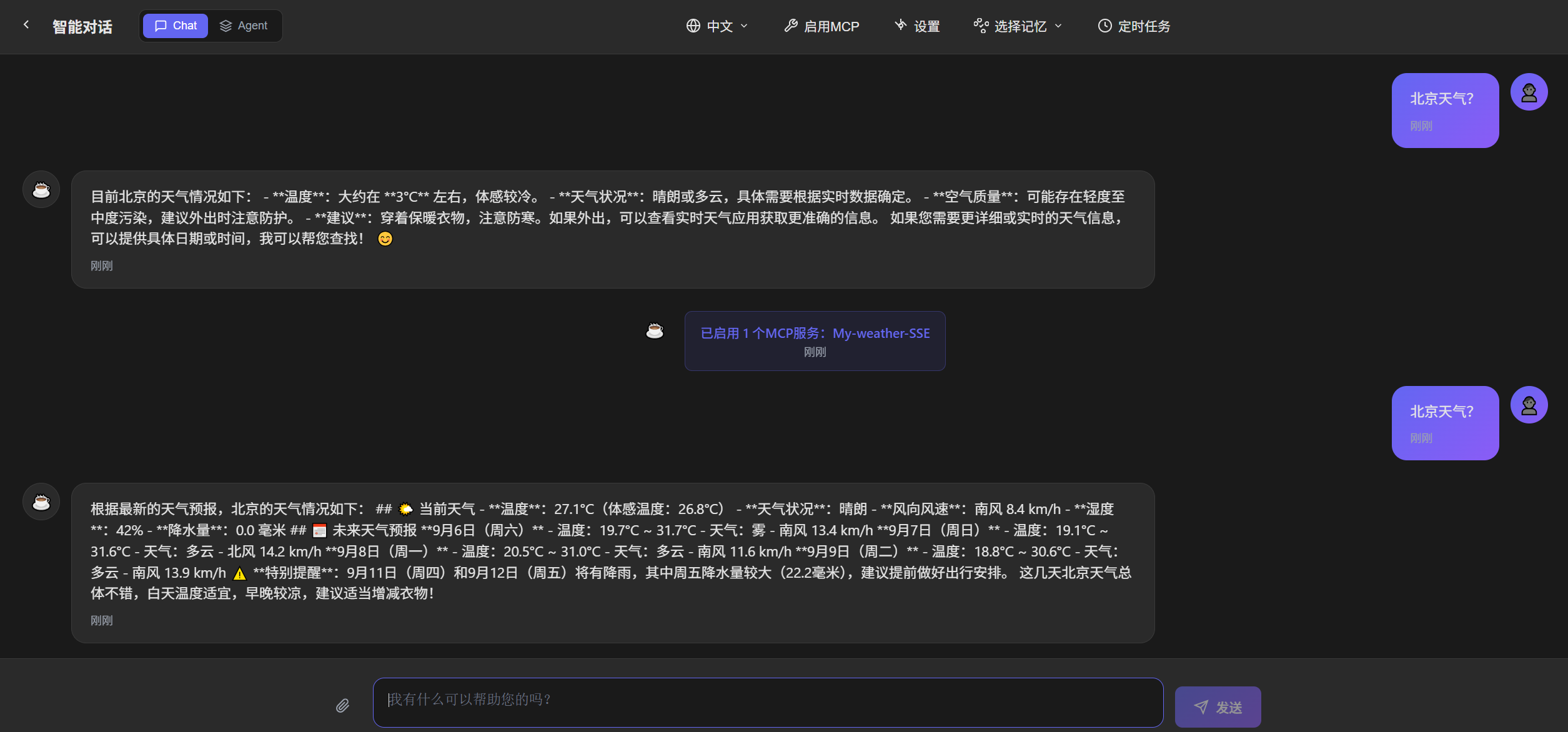The height and width of the screenshot is (732, 1568).
Task: Click the coffee cup avatar of the first reply
Action: 41,189
